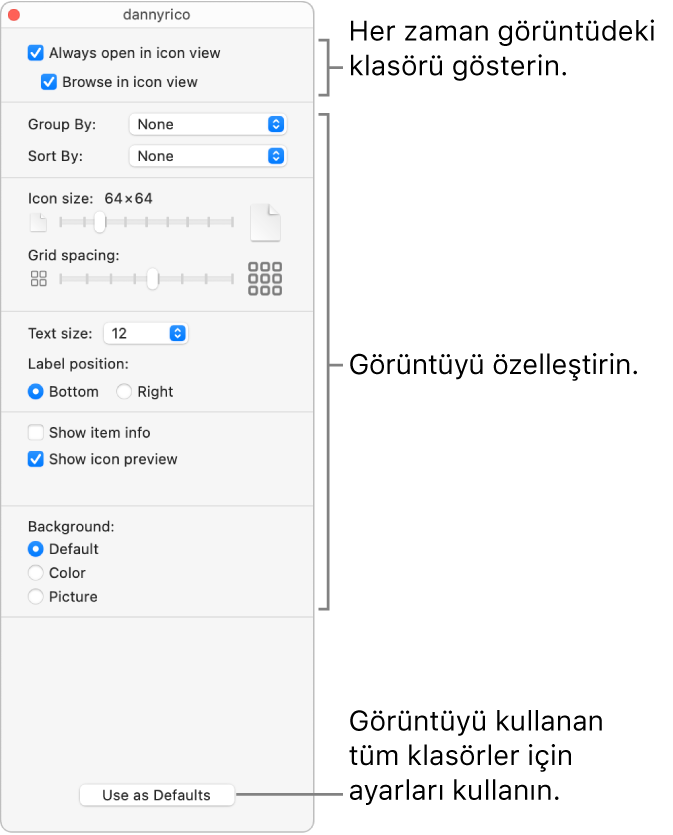Choose Default background option
Viewport: 673px width, 835px height.
[x=36, y=549]
